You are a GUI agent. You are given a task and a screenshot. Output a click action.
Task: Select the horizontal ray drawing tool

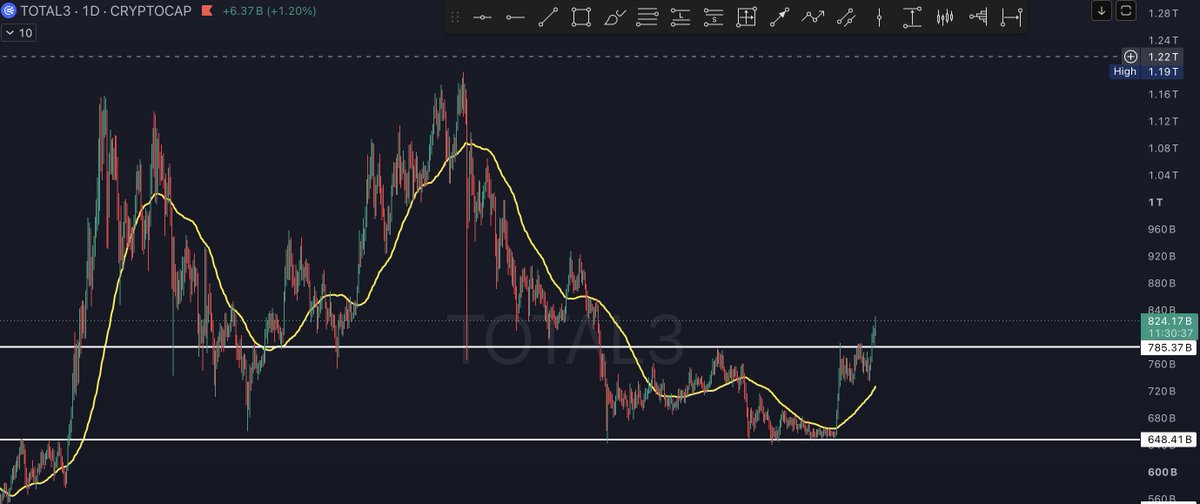point(515,17)
